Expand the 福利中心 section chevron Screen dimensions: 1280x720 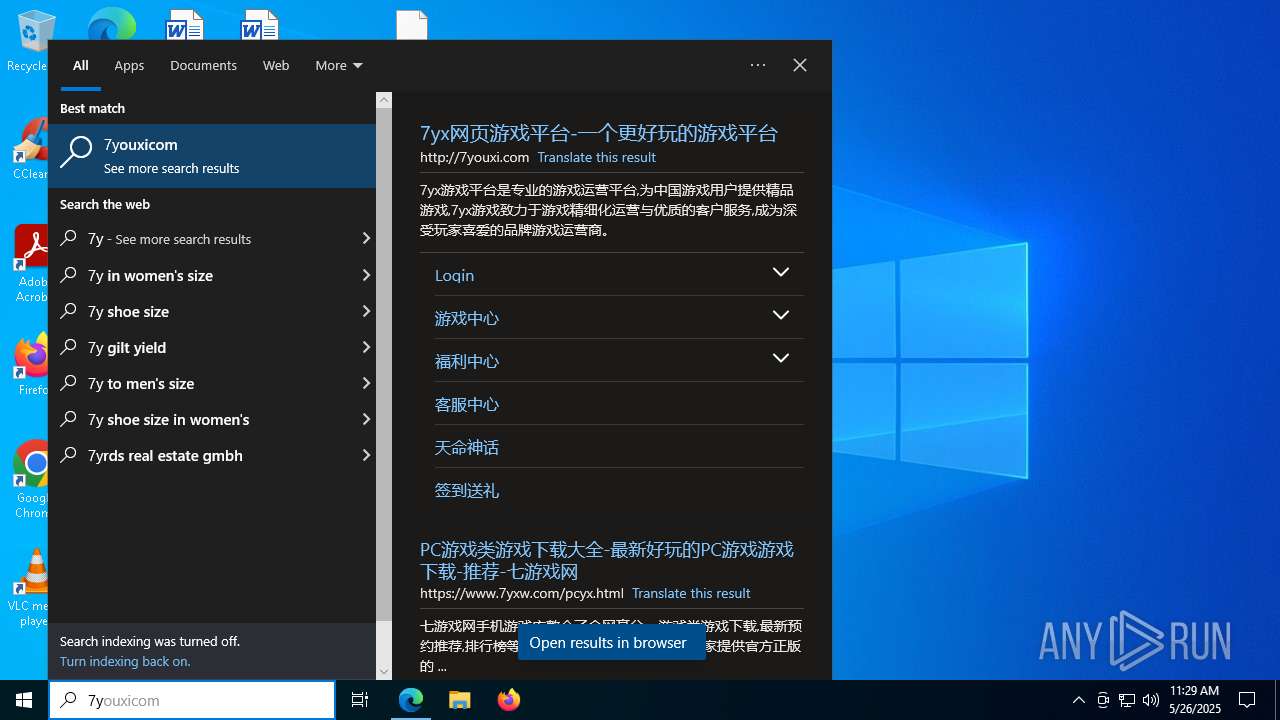click(x=781, y=358)
